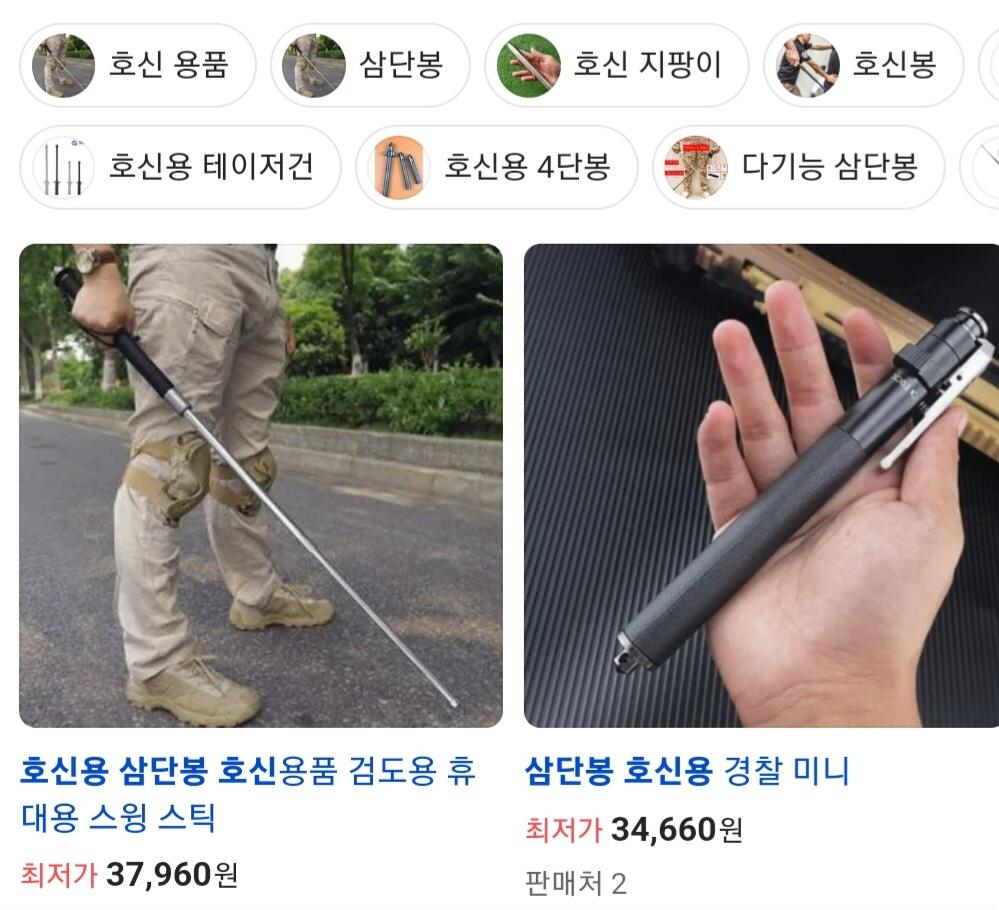
Task: Tap the 호신용 4단봉 chip thumbnail icon
Action: [399, 167]
